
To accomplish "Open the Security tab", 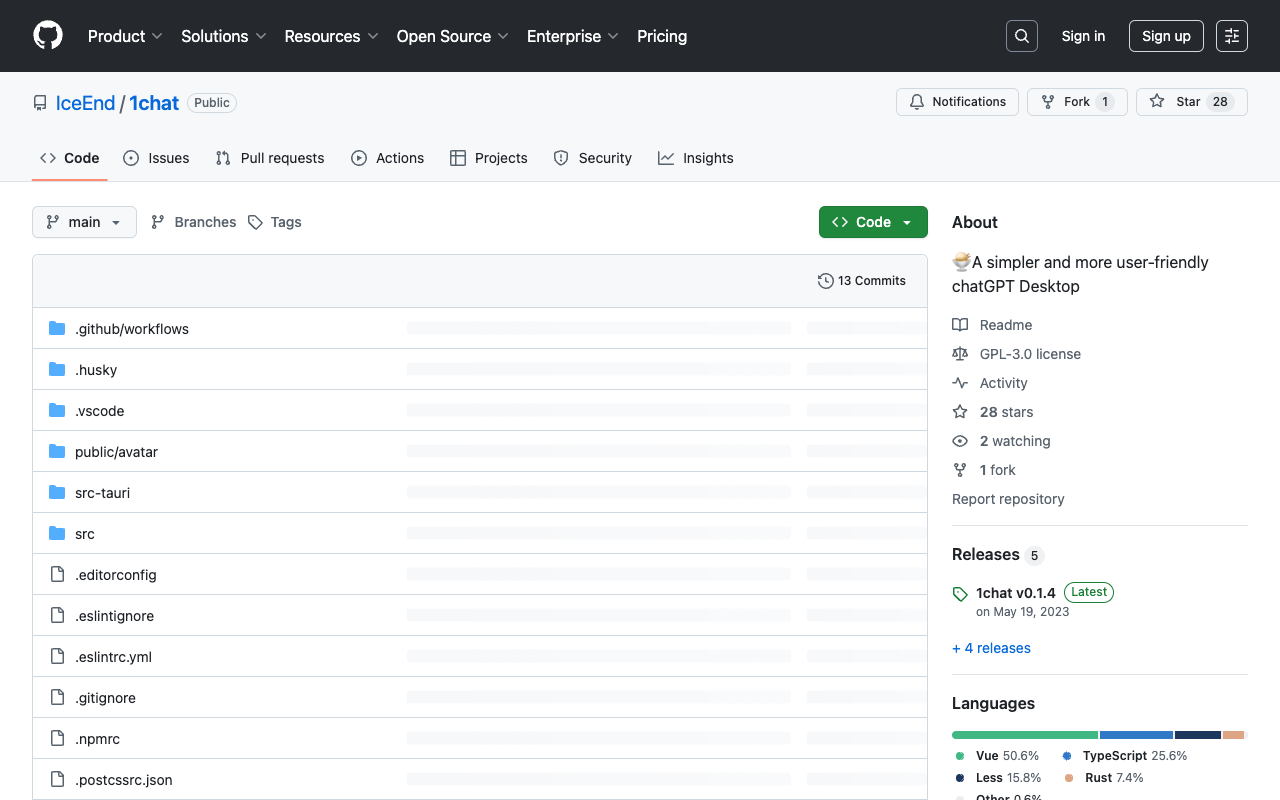I will click(593, 158).
